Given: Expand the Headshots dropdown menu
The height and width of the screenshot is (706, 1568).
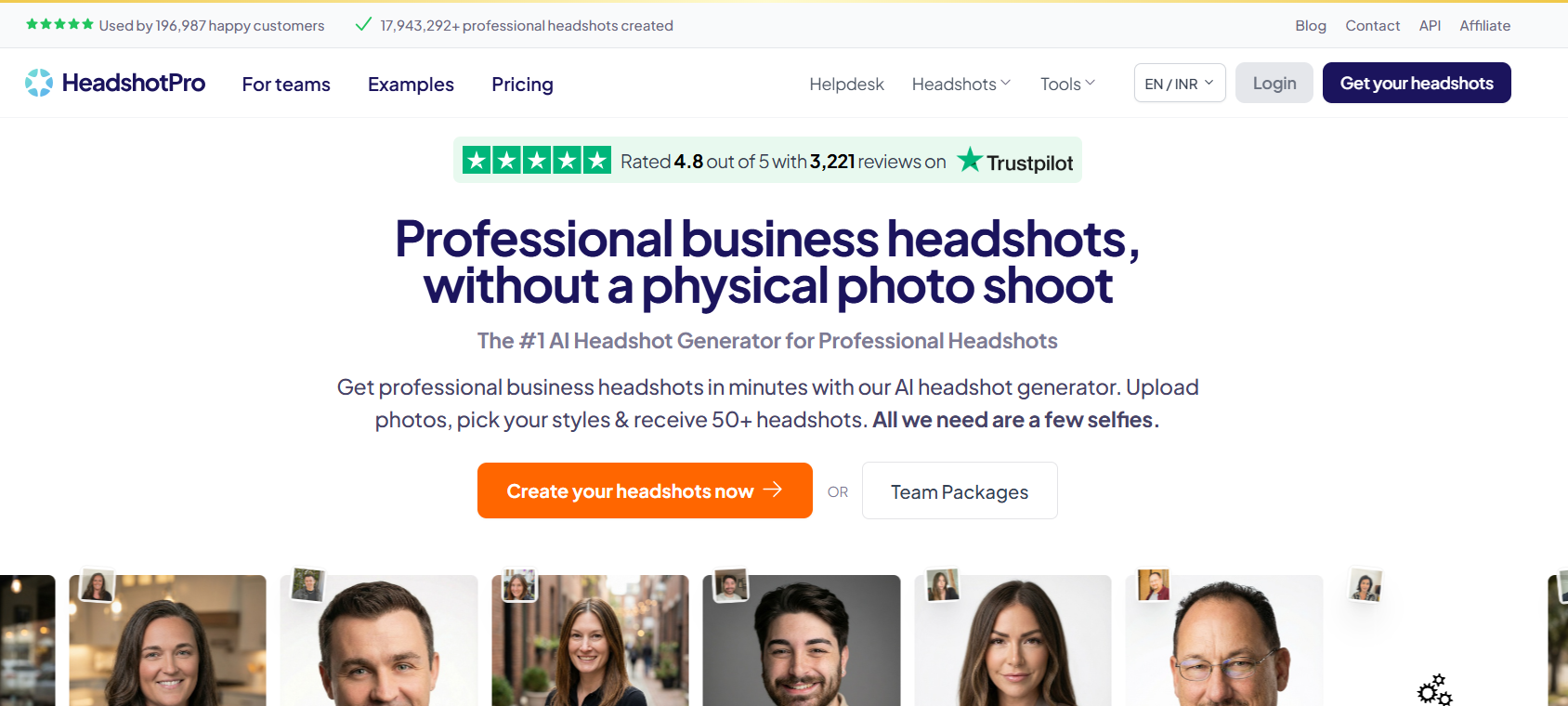Looking at the screenshot, I should tap(960, 85).
